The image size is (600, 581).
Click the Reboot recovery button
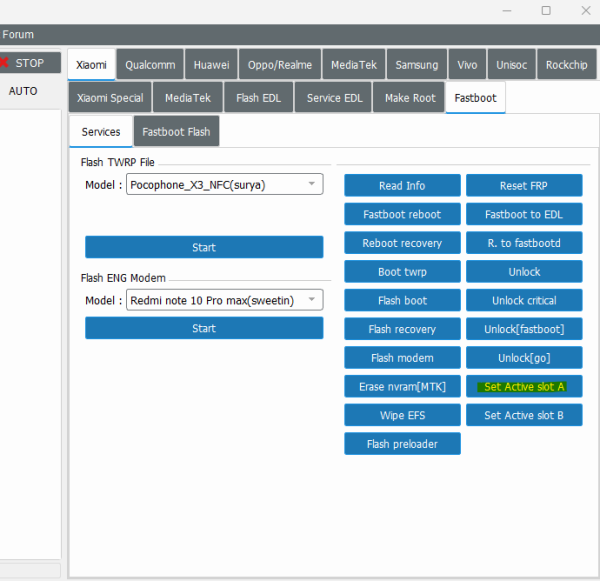point(402,243)
